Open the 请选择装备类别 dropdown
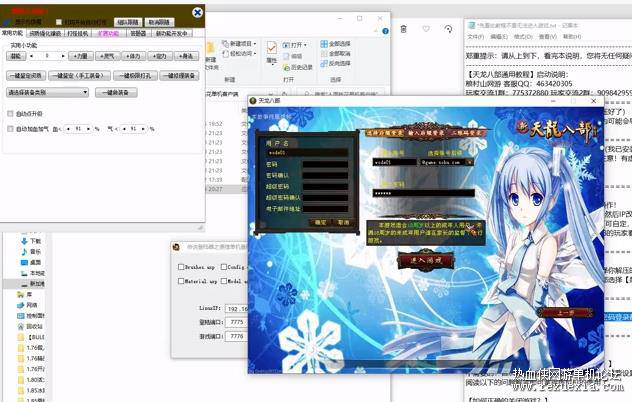632x402 pixels. point(47,93)
